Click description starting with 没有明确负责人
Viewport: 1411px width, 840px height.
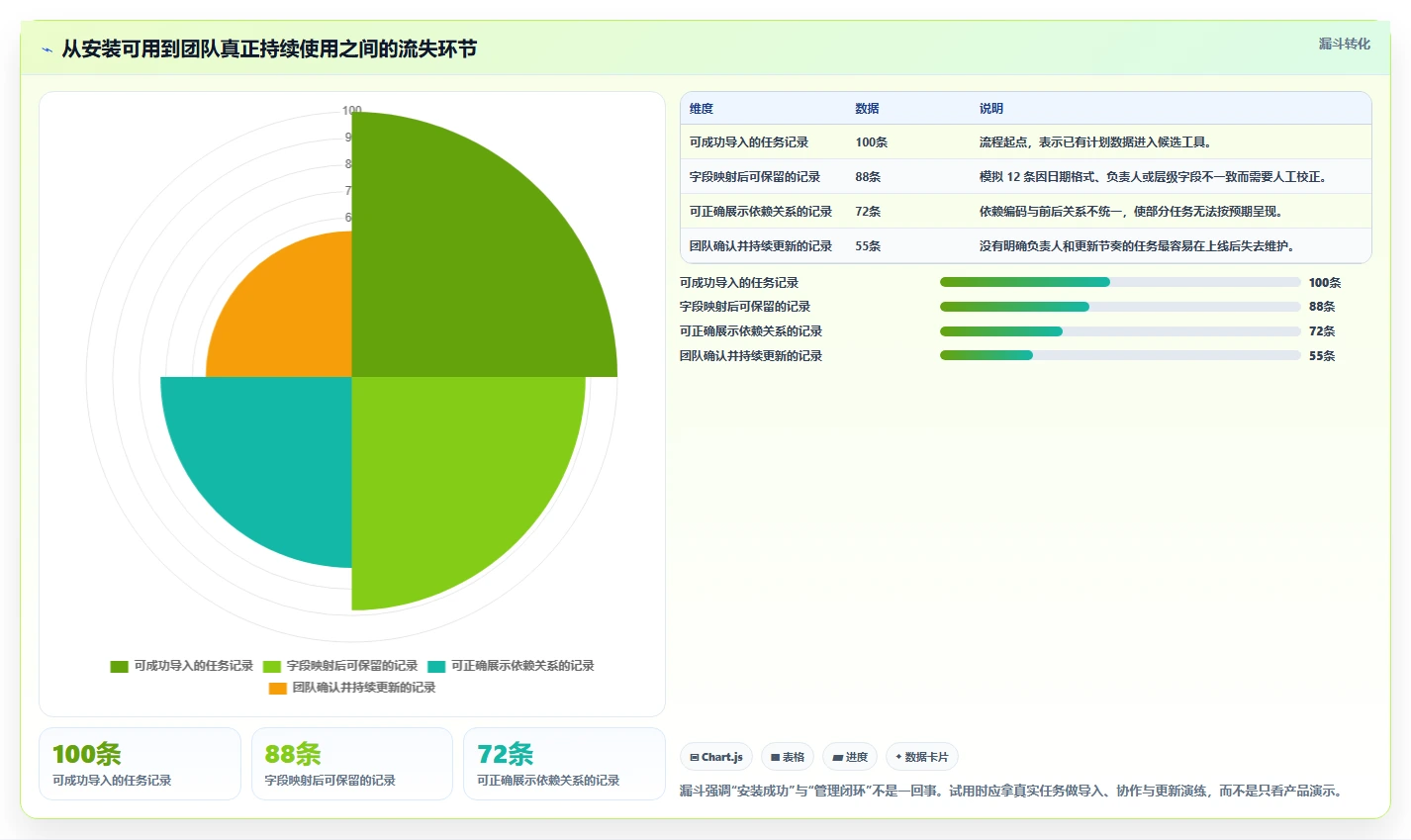1137,246
